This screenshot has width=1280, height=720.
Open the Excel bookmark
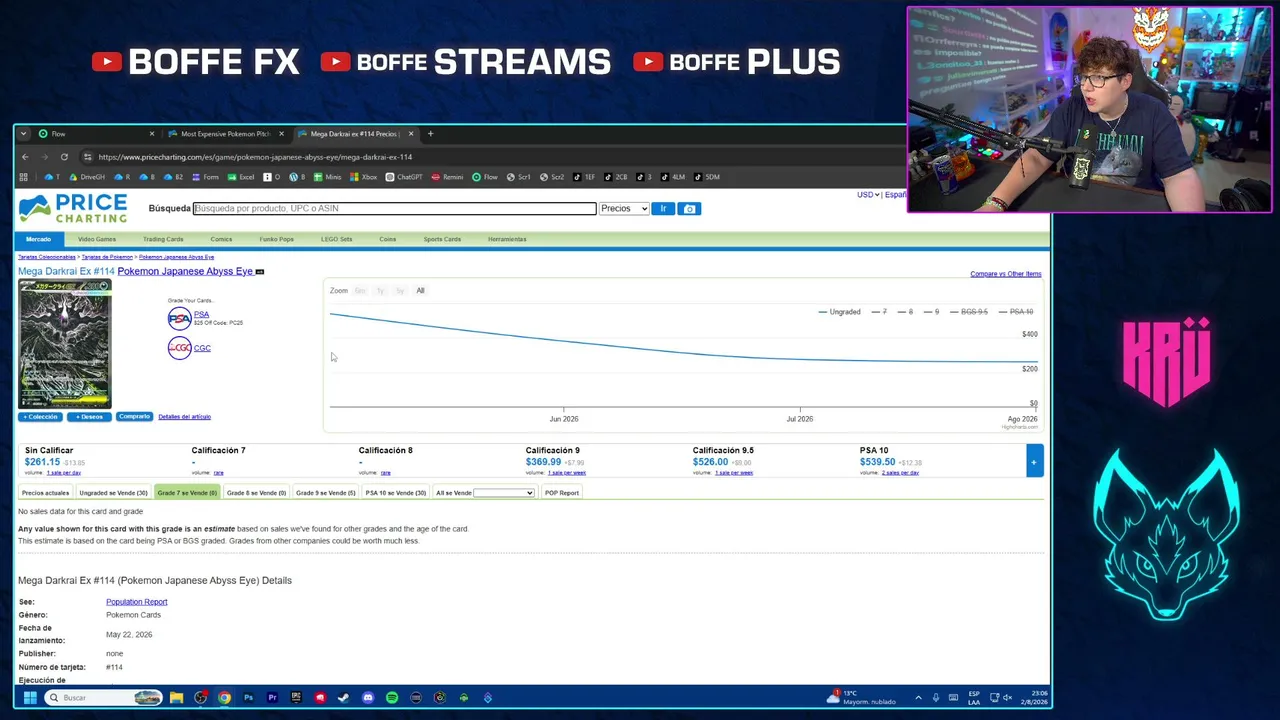point(241,177)
